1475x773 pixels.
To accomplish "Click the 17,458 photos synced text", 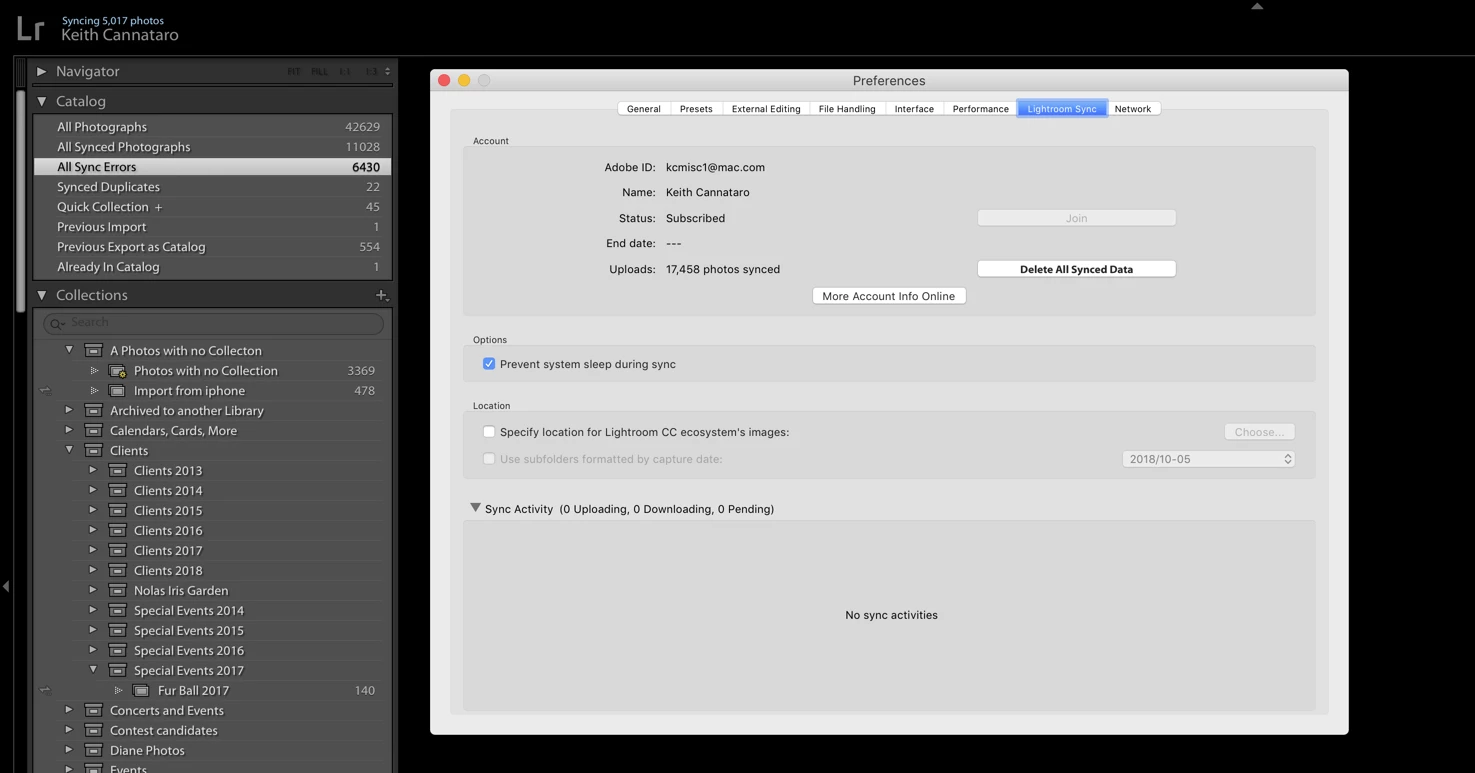I will tap(723, 269).
